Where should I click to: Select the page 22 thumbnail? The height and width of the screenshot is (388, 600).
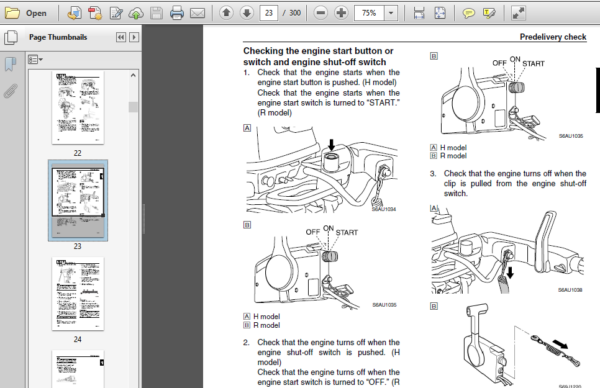point(78,108)
